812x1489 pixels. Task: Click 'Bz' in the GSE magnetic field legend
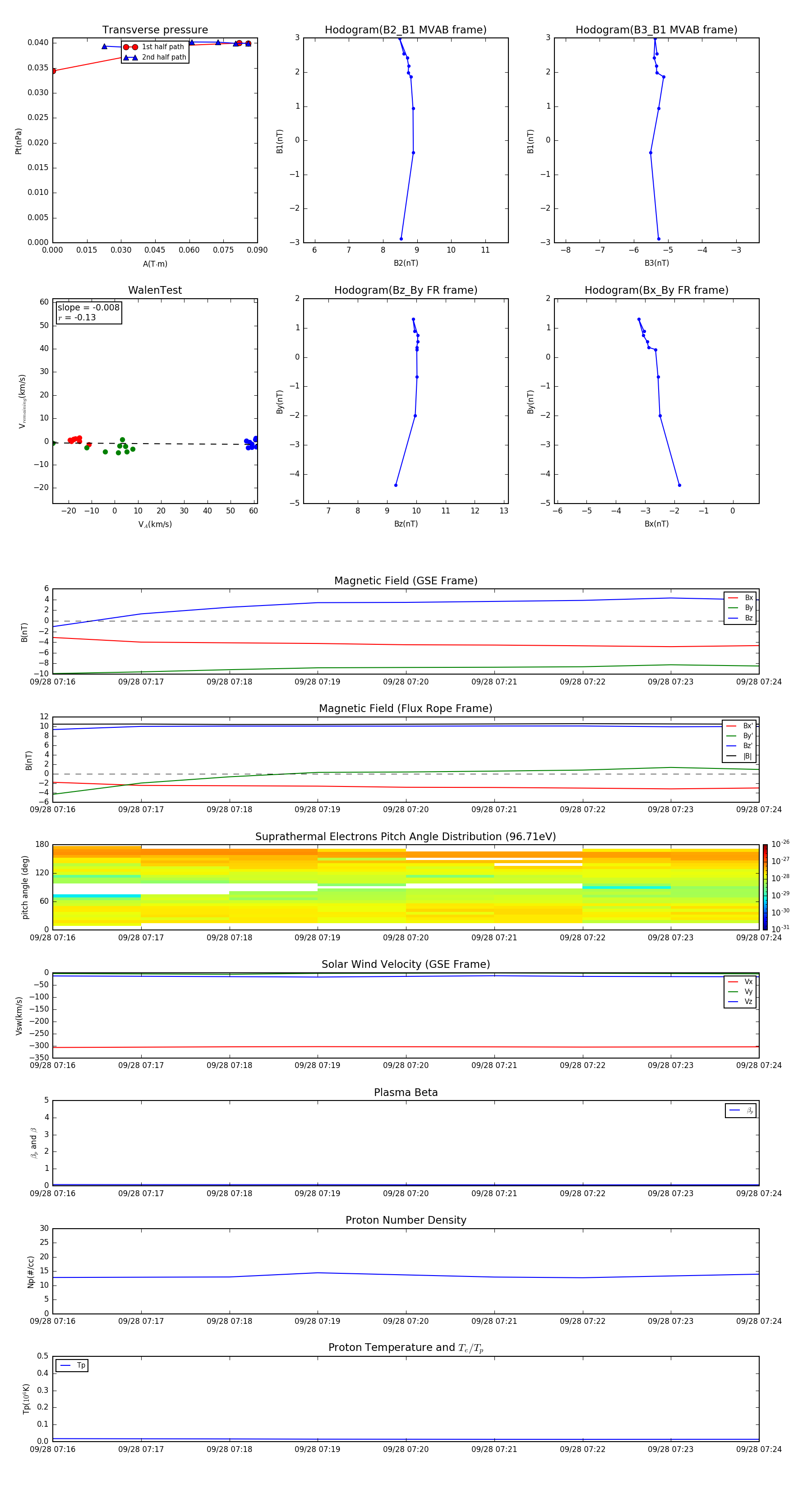click(749, 618)
